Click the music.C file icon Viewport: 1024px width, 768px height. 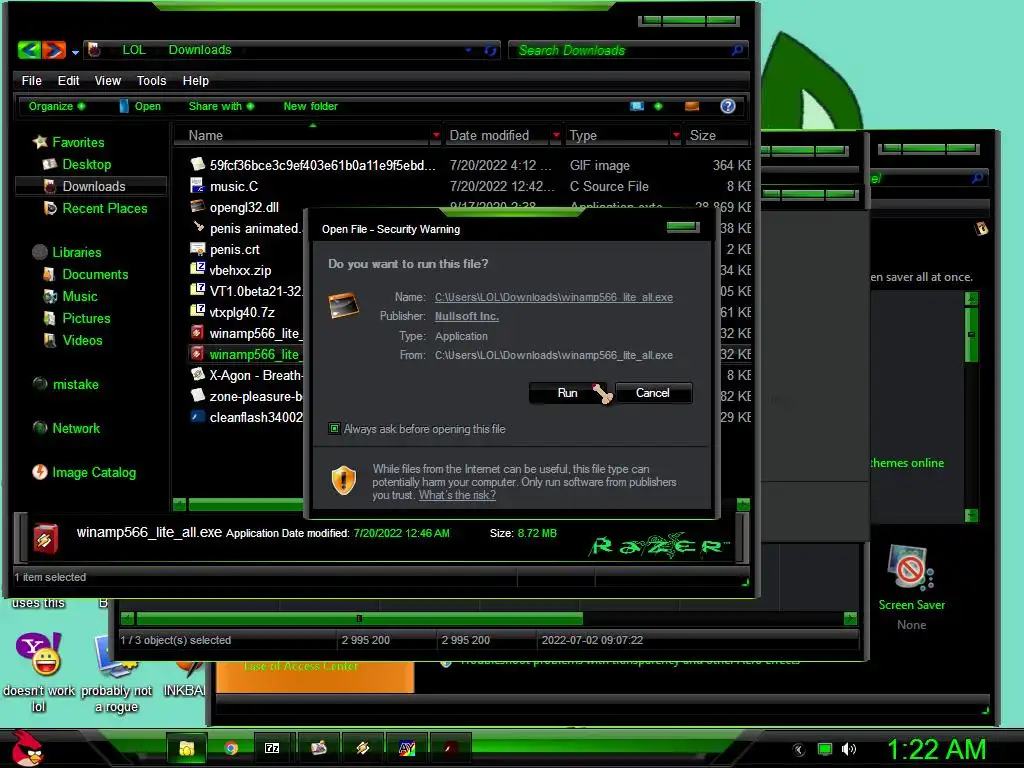(197, 185)
